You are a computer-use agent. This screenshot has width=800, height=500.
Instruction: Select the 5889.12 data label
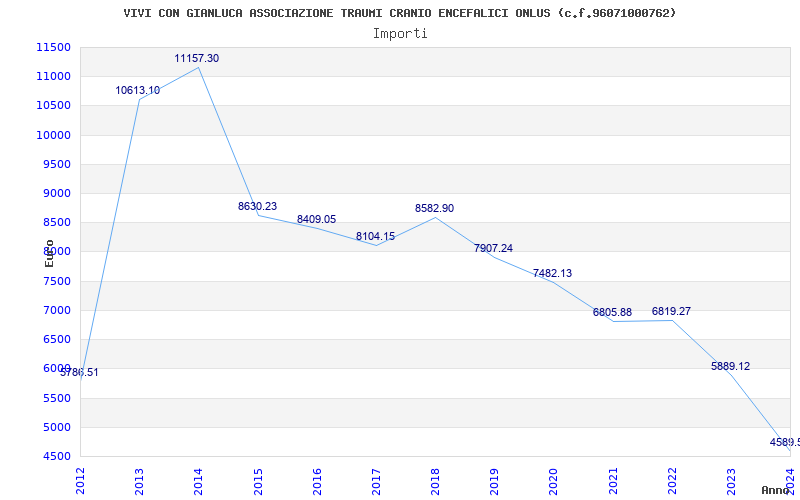(731, 366)
